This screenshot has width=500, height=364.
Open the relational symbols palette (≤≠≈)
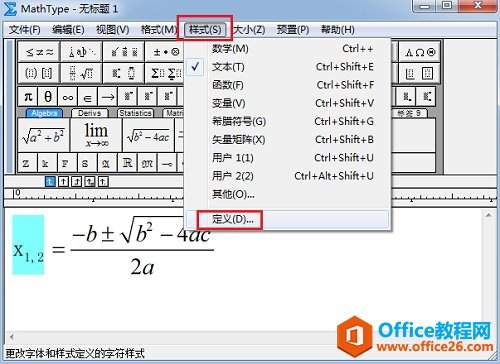pos(39,52)
